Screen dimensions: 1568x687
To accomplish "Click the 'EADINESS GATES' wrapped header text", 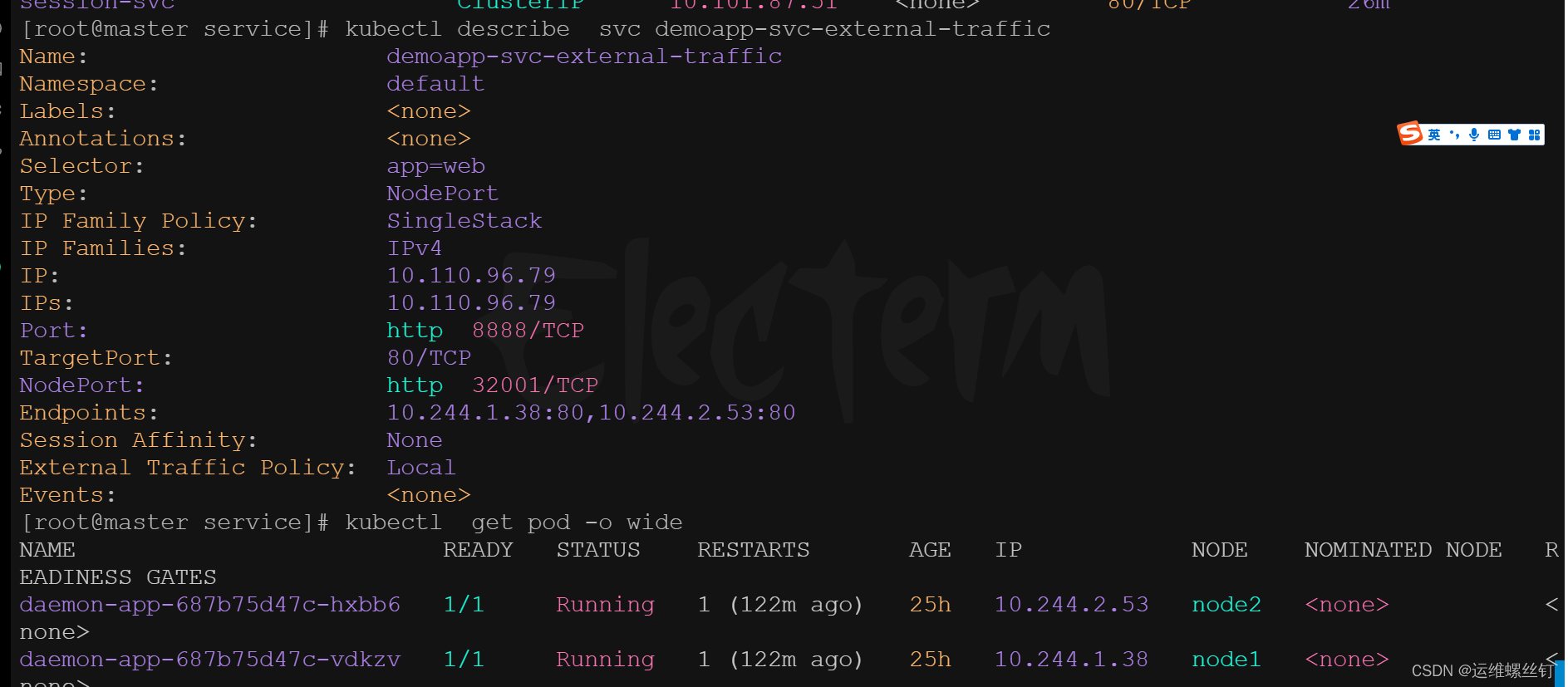I will tap(117, 577).
